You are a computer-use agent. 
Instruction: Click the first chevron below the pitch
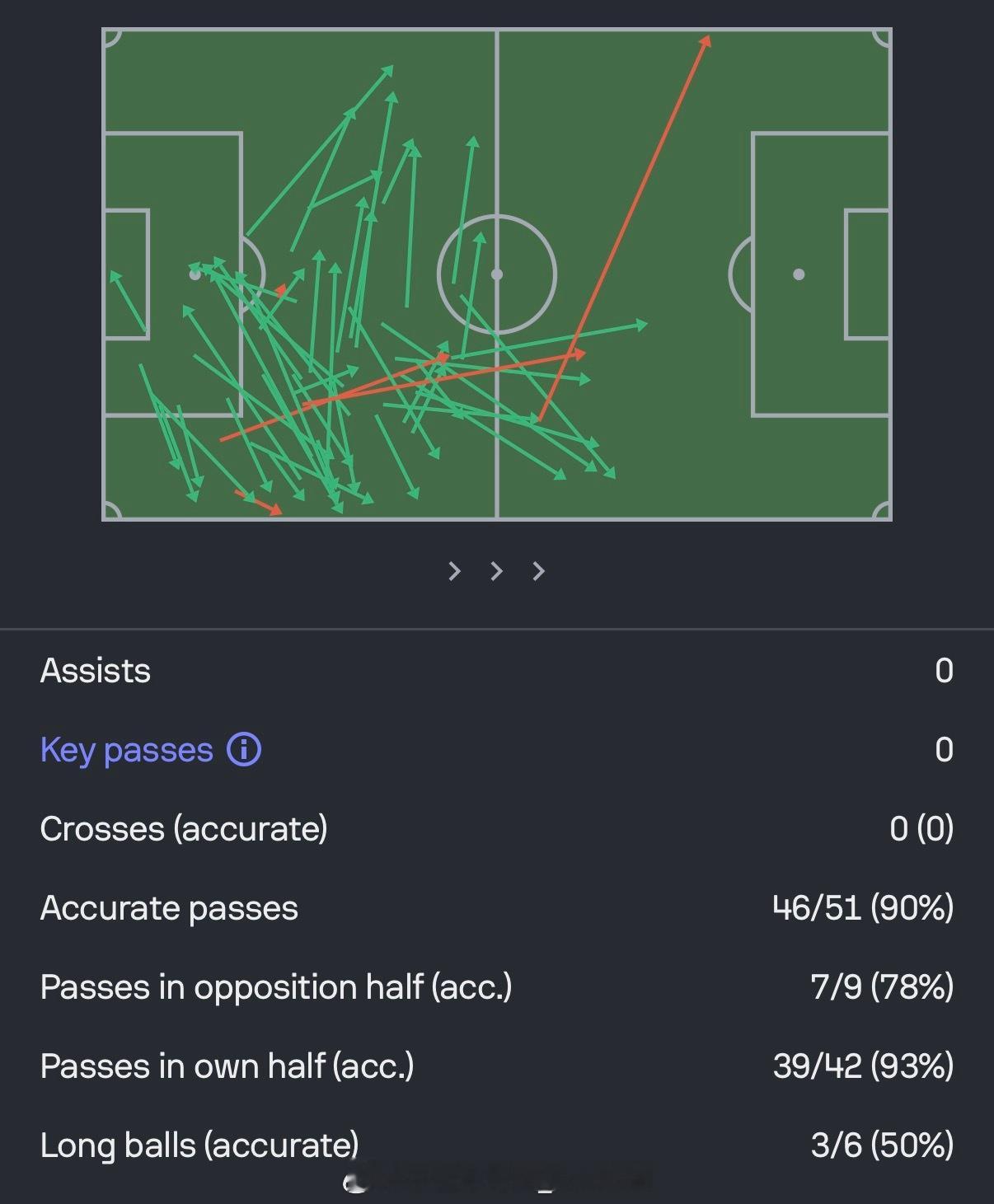coord(454,570)
